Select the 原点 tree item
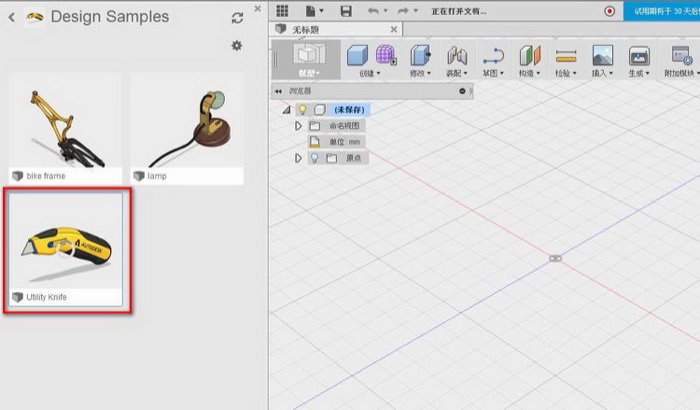 [x=354, y=158]
